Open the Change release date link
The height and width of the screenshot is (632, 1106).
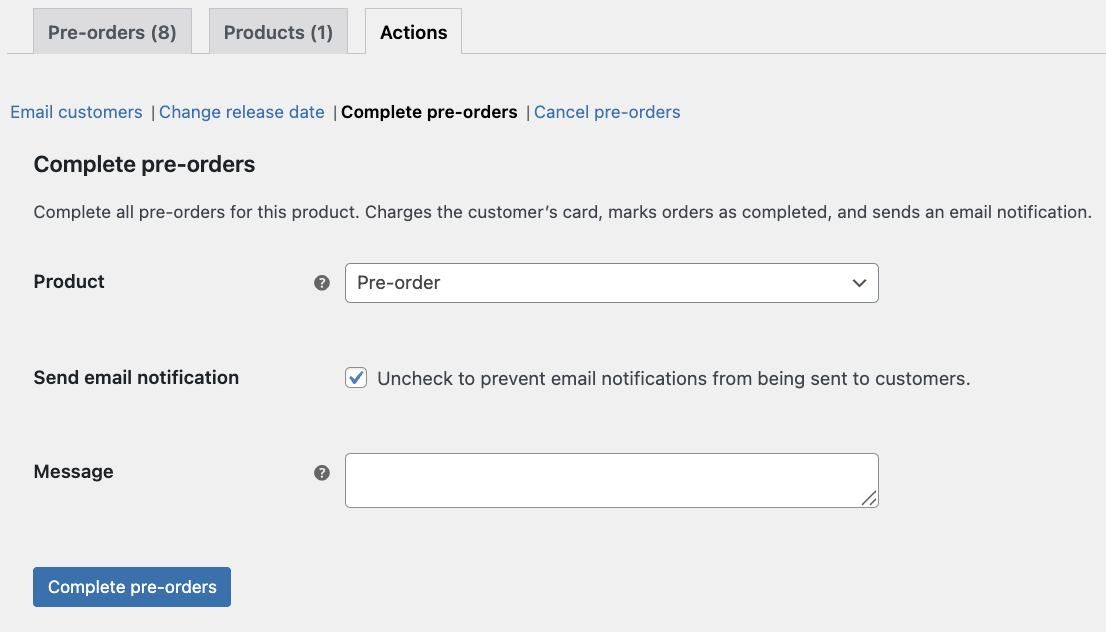[x=241, y=112]
